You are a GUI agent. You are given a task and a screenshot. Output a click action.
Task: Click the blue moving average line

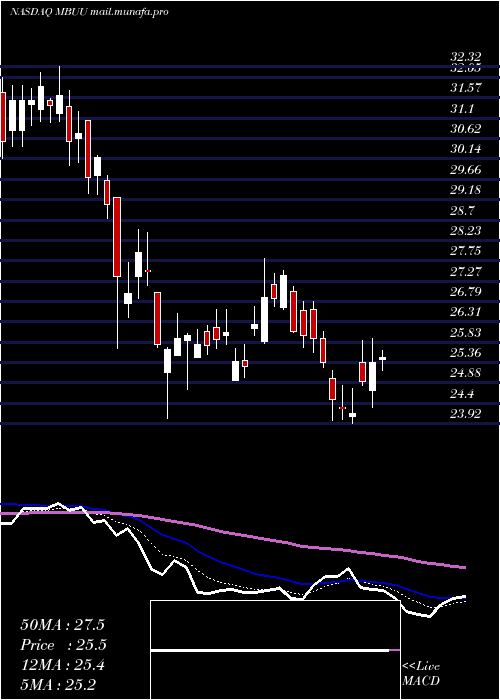(x=232, y=566)
